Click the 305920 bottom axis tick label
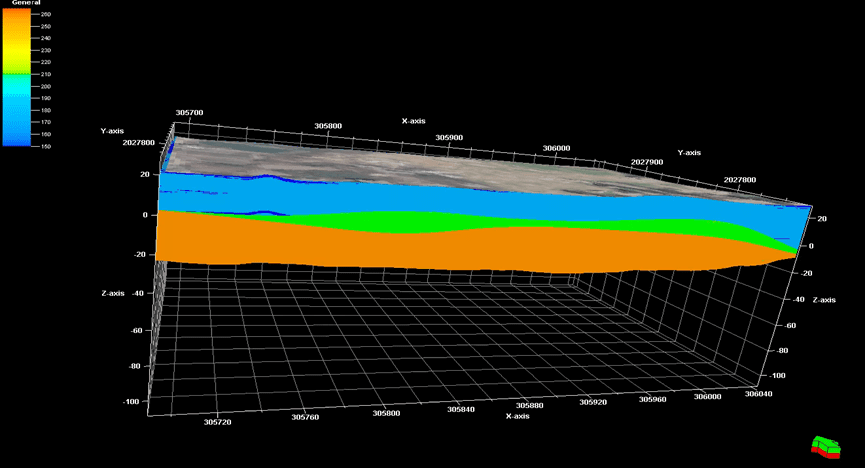Viewport: 865px width, 468px height. 593,402
